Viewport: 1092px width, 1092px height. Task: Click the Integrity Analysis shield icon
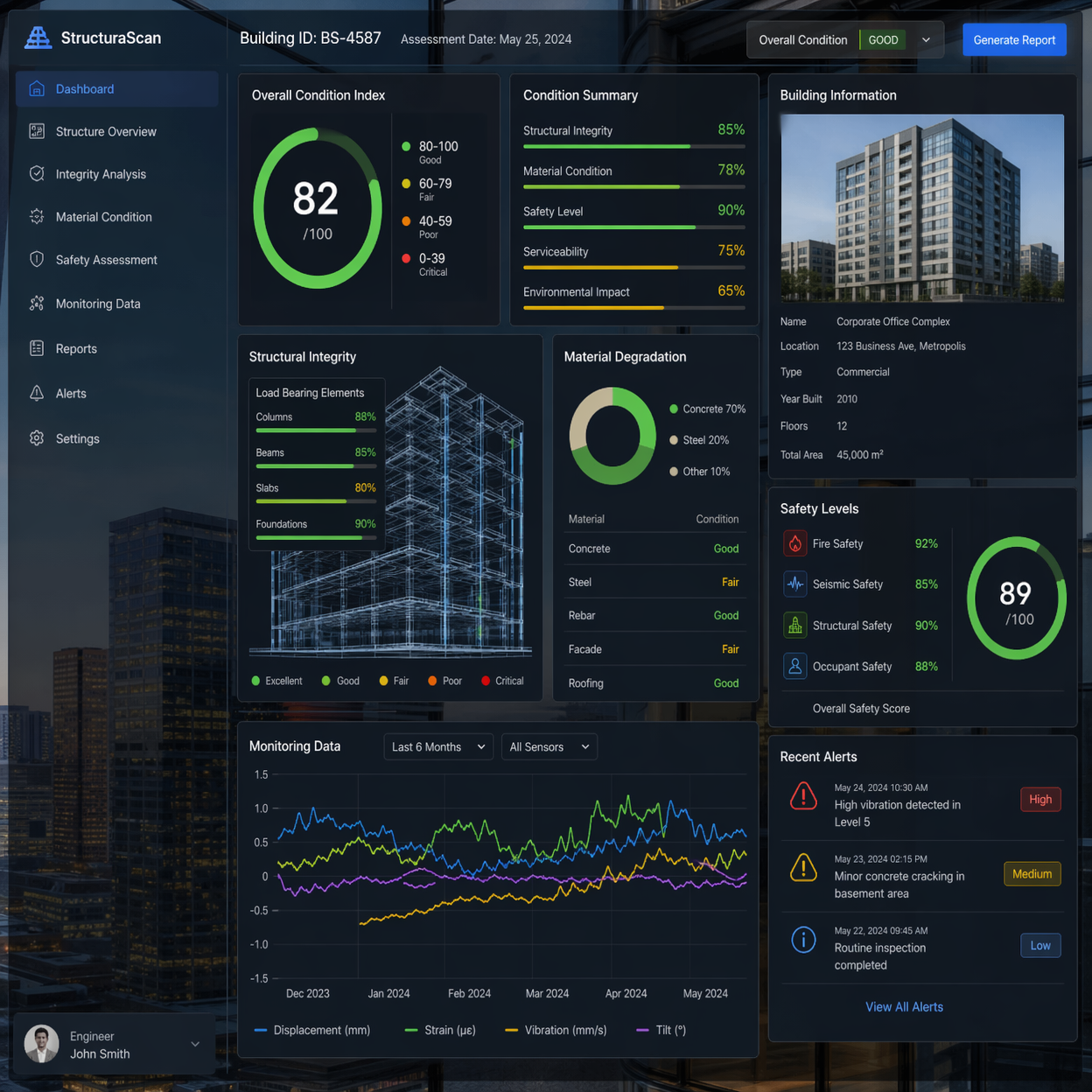[37, 174]
